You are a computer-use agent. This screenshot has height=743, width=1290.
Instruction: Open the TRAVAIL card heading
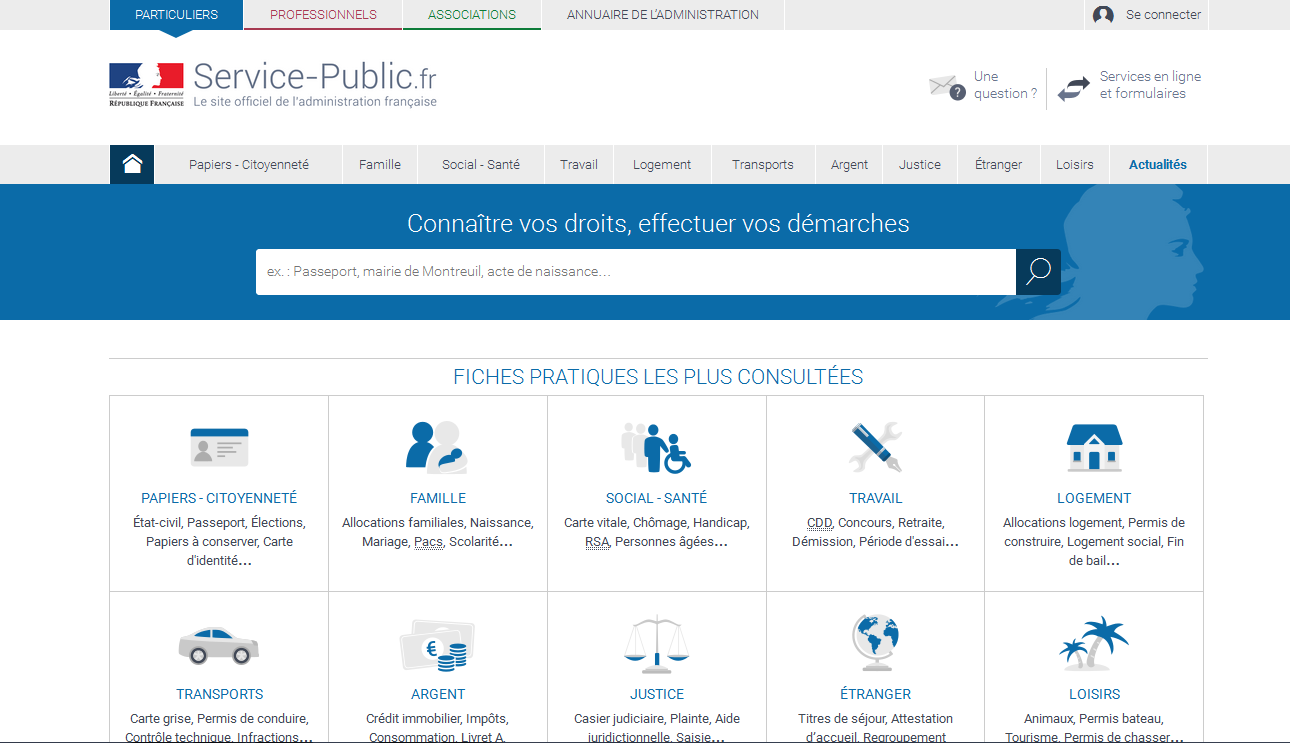[875, 498]
